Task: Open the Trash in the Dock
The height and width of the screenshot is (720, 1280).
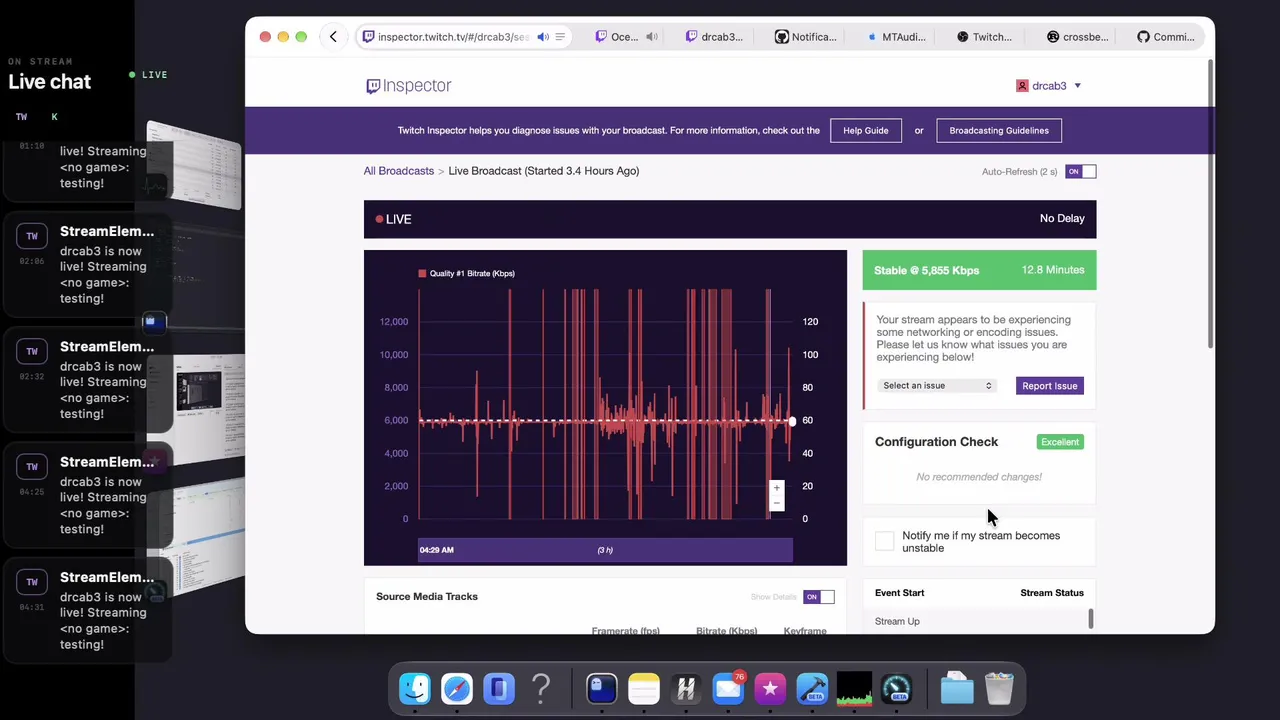Action: coord(999,688)
